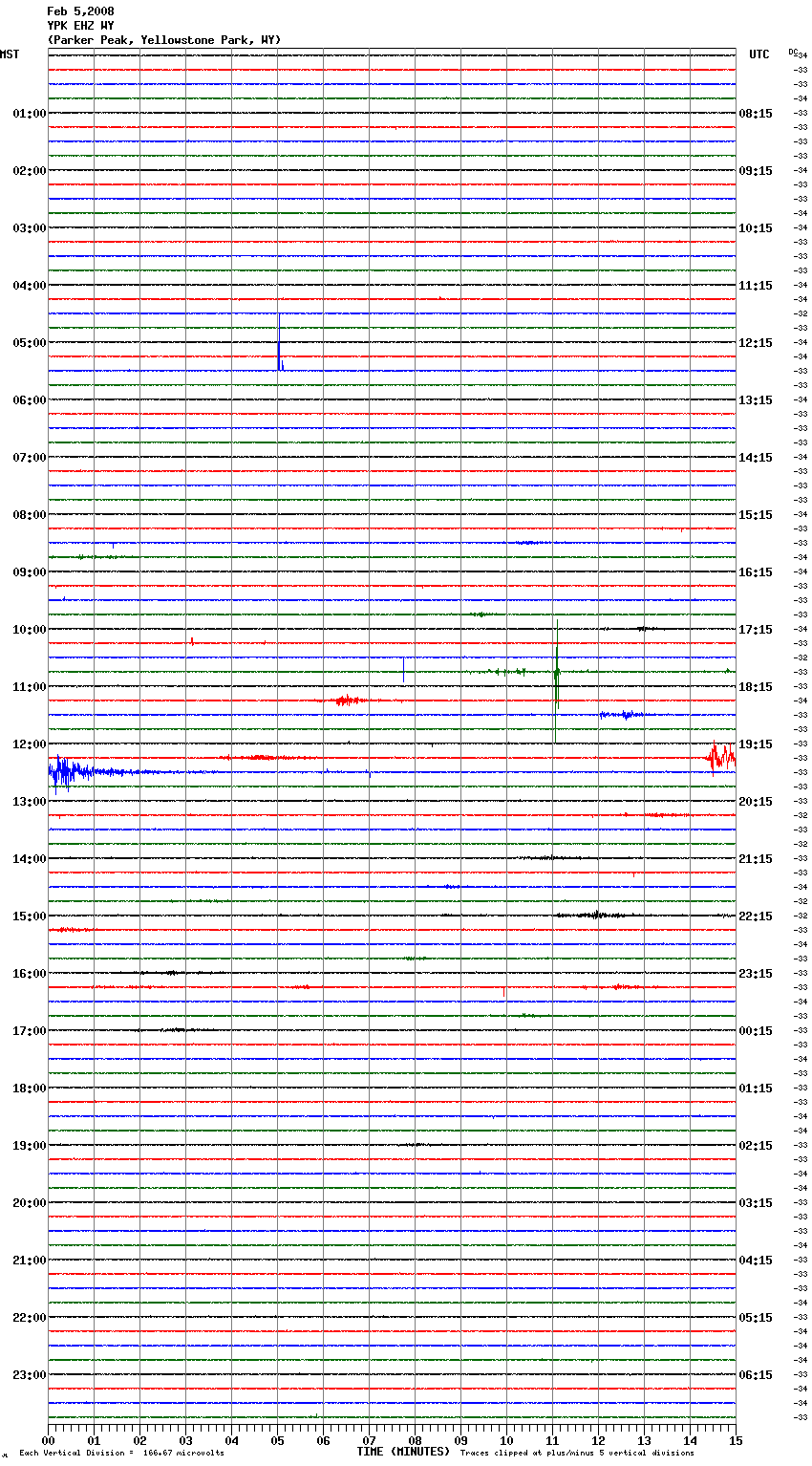Click the "14:15" UTC time label
812x1466 pixels.
(x=756, y=458)
